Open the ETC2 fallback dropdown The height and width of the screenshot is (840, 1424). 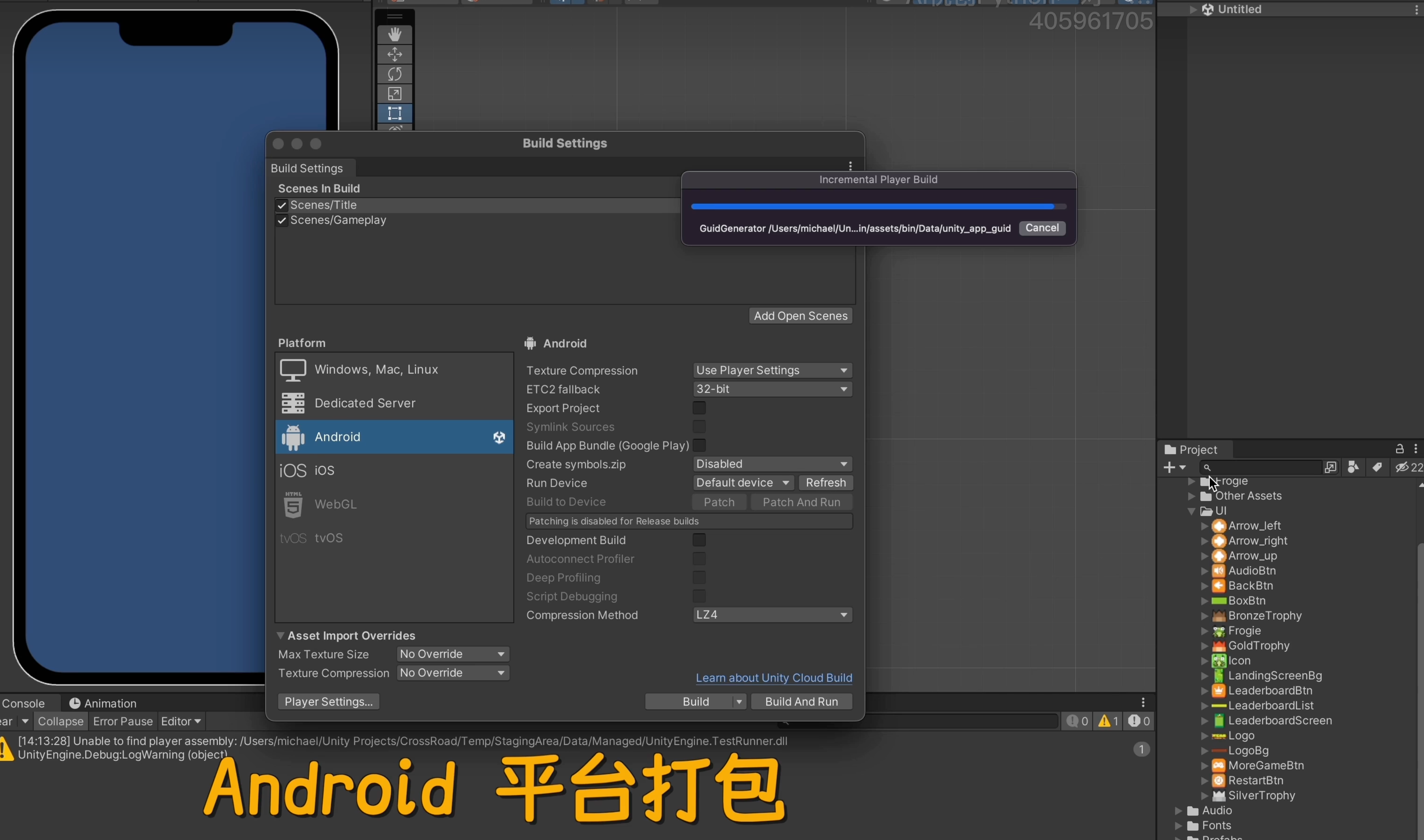[772, 389]
